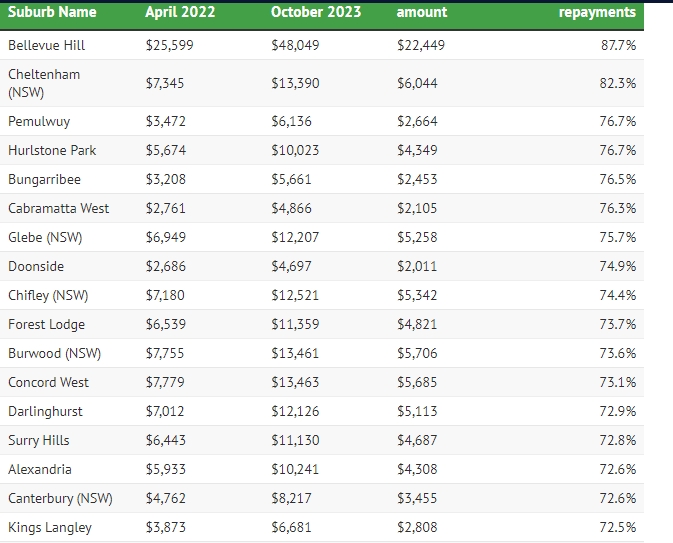Select Cheltenham (NSW) suburb cell

click(x=44, y=83)
